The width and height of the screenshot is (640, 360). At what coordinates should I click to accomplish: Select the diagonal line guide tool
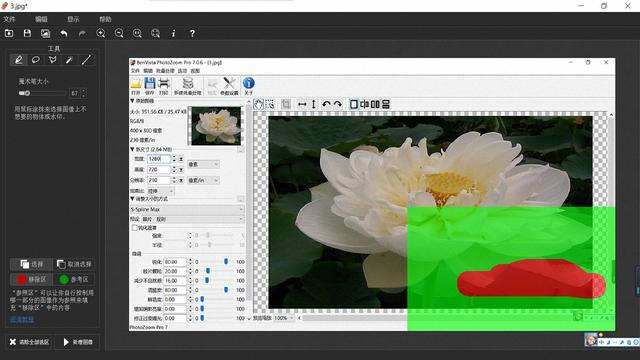coord(86,60)
